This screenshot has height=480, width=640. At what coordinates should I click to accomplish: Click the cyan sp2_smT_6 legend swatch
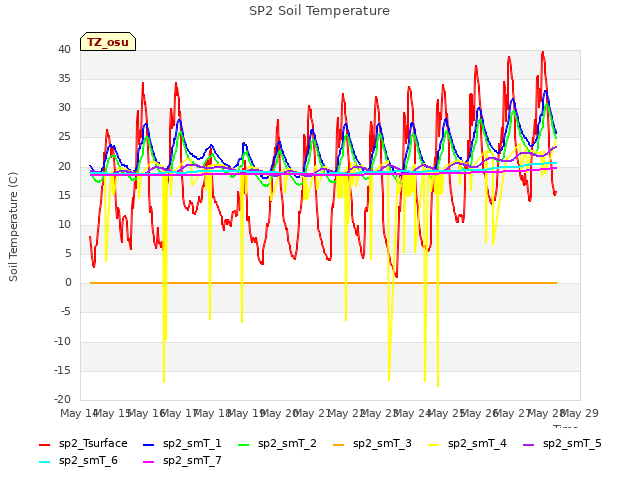[x=44, y=462]
